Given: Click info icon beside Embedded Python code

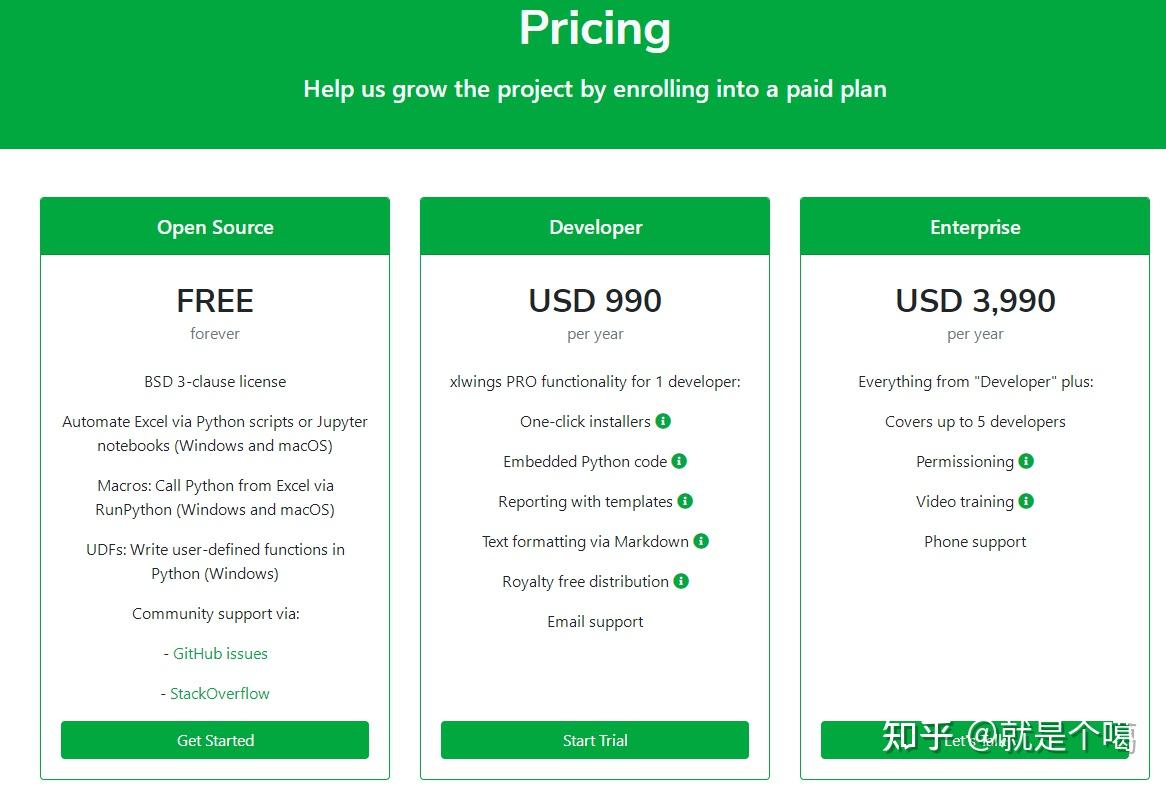Looking at the screenshot, I should pyautogui.click(x=679, y=461).
